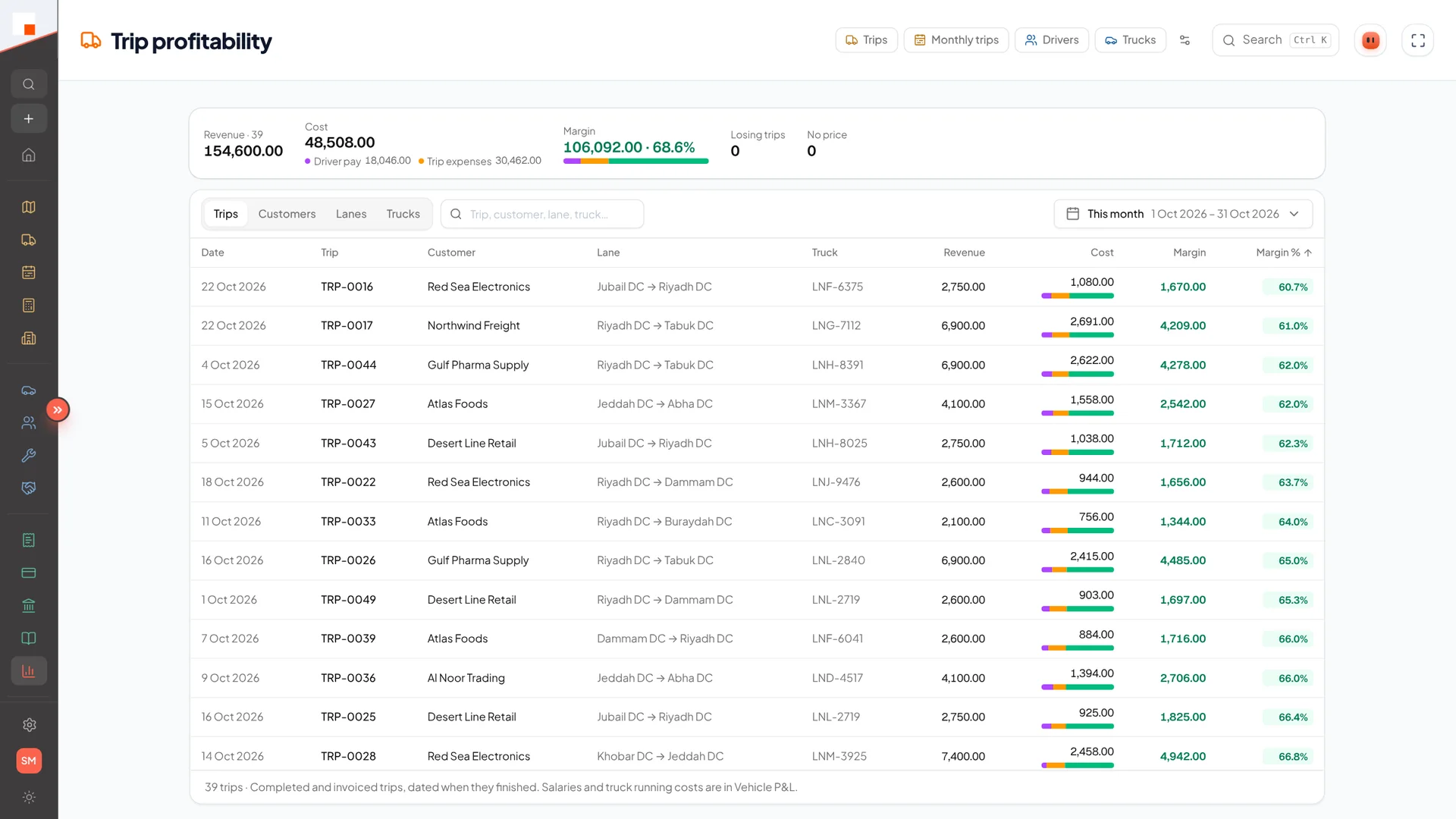Focus the trip, customer, lane search field

click(542, 214)
